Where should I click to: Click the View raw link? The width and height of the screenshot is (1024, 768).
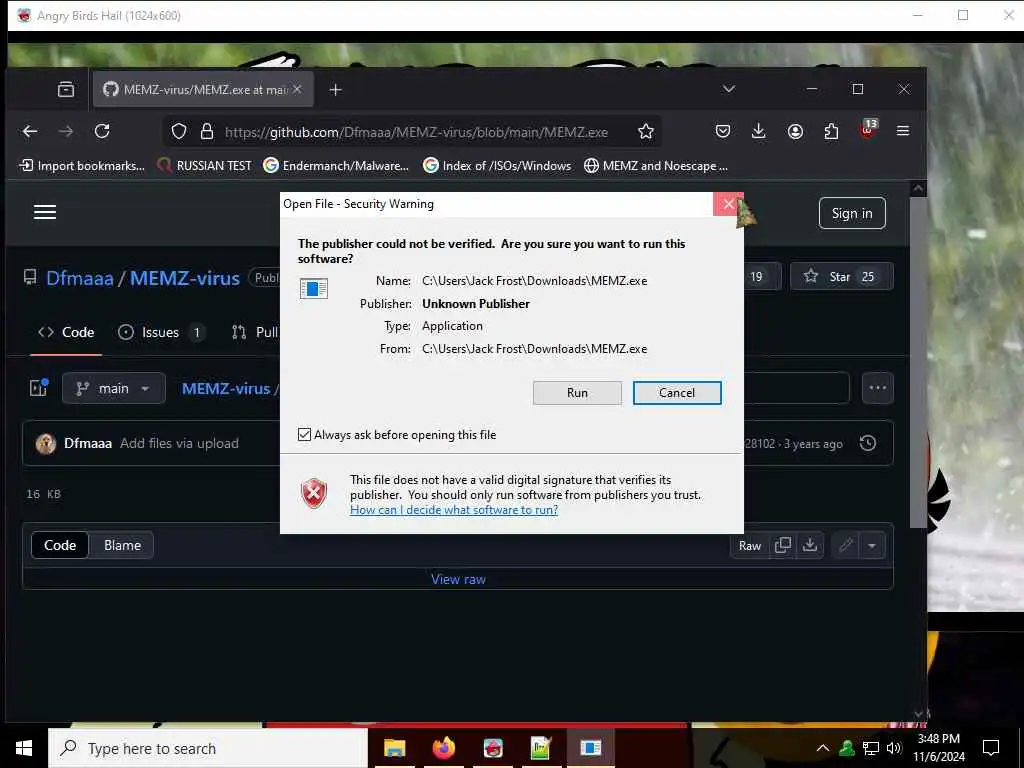(458, 579)
